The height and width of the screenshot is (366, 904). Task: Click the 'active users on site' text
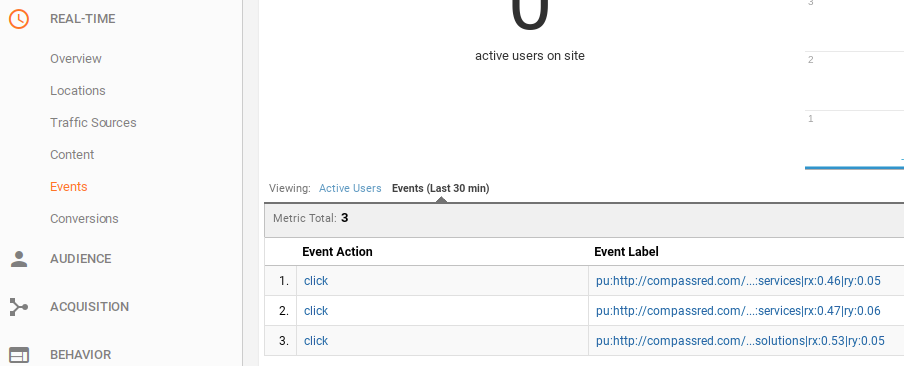(530, 56)
